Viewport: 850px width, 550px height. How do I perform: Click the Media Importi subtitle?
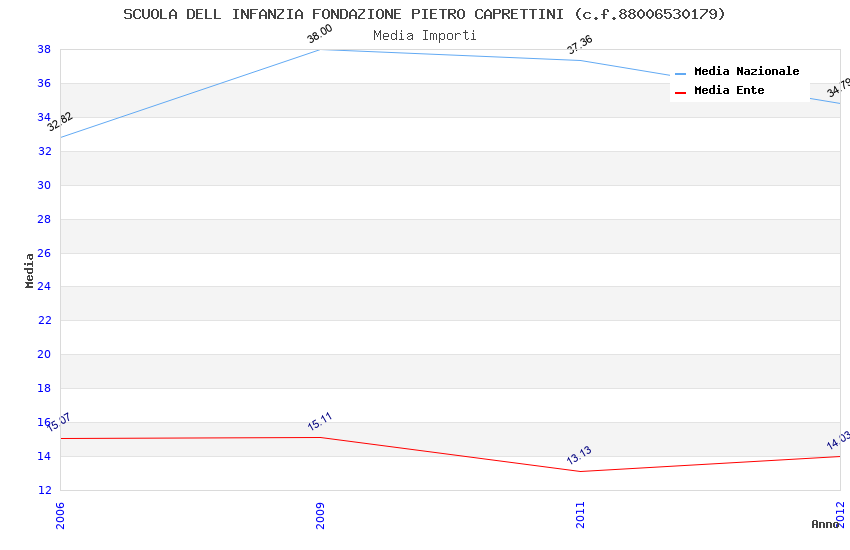(424, 36)
